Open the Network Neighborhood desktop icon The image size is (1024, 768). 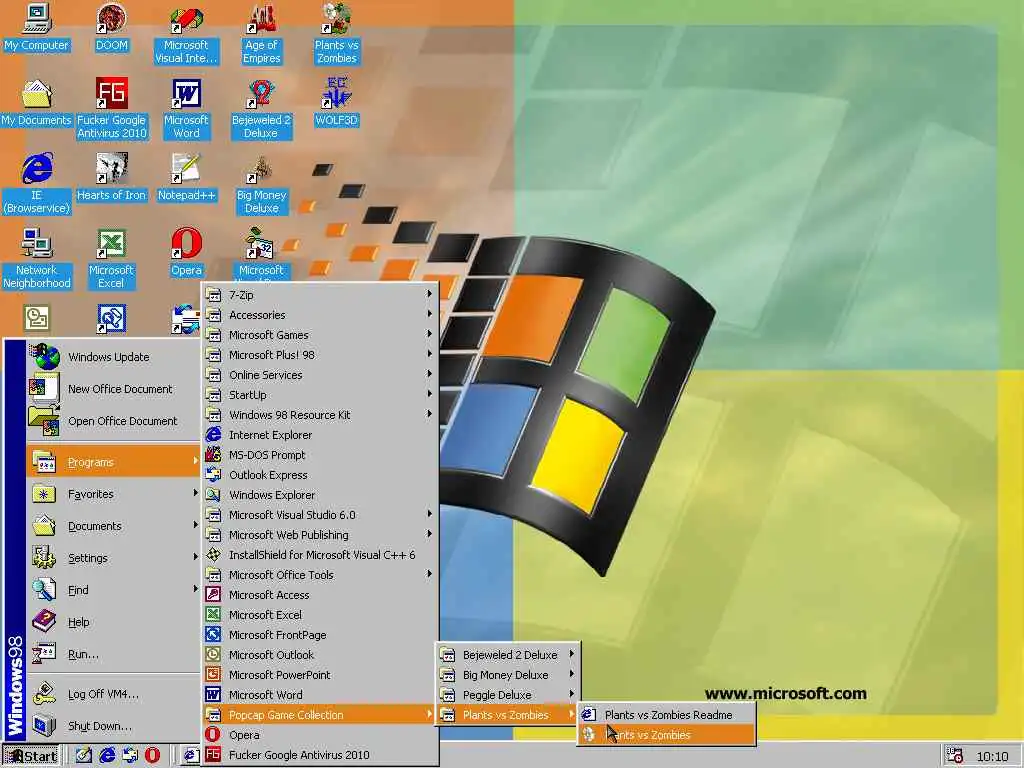(37, 259)
